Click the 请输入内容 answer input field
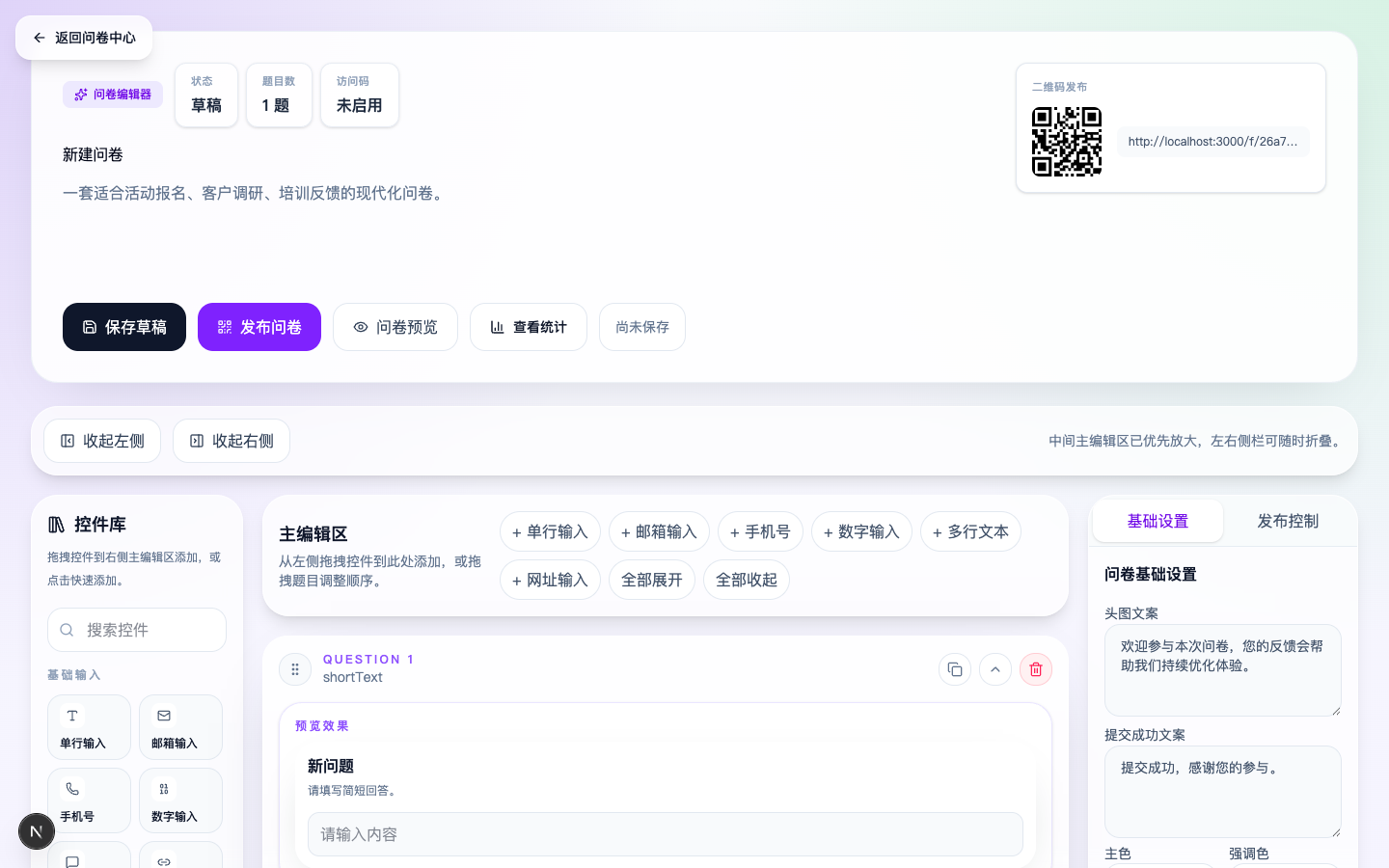The image size is (1389, 868). (666, 834)
